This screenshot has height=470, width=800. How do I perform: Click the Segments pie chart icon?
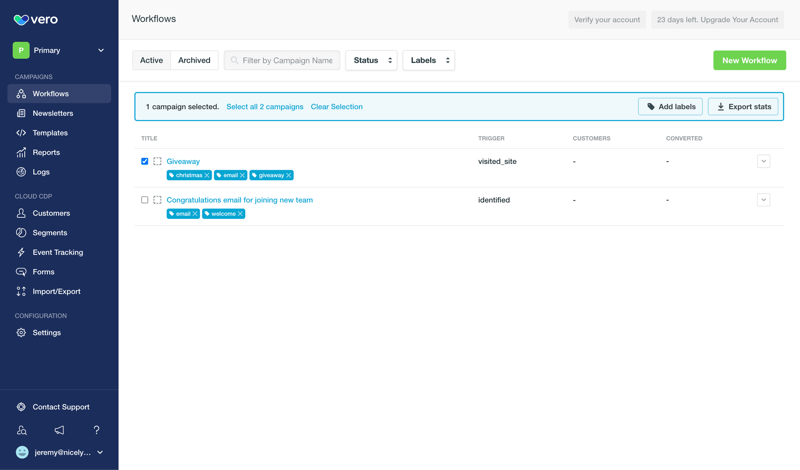click(x=21, y=233)
